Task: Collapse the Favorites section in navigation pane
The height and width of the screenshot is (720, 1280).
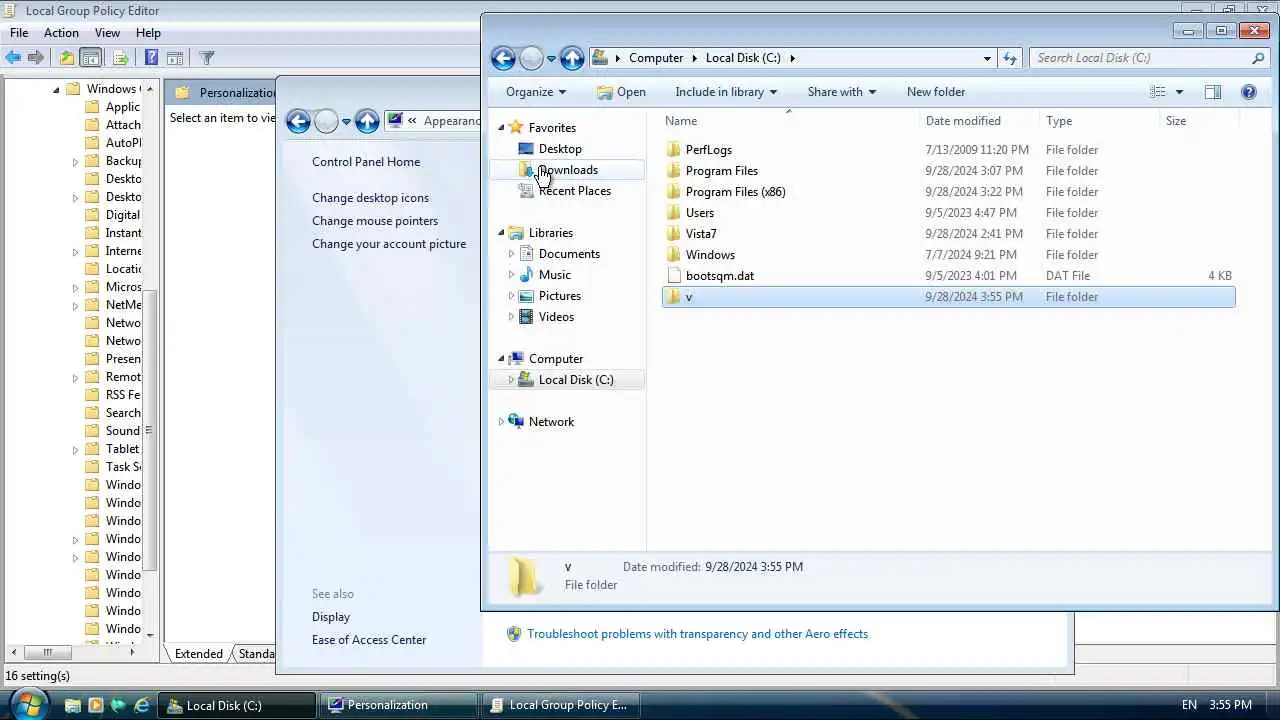Action: pyautogui.click(x=502, y=128)
